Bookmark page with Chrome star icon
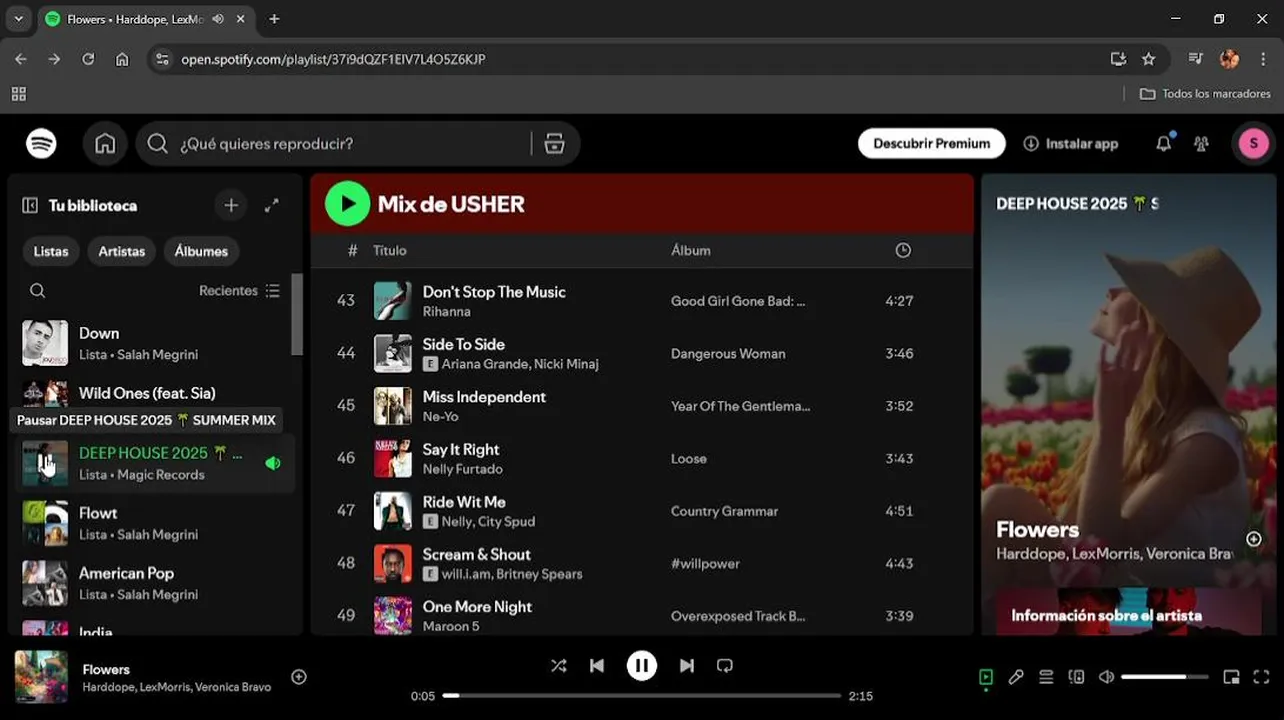Image resolution: width=1284 pixels, height=720 pixels. (1148, 59)
